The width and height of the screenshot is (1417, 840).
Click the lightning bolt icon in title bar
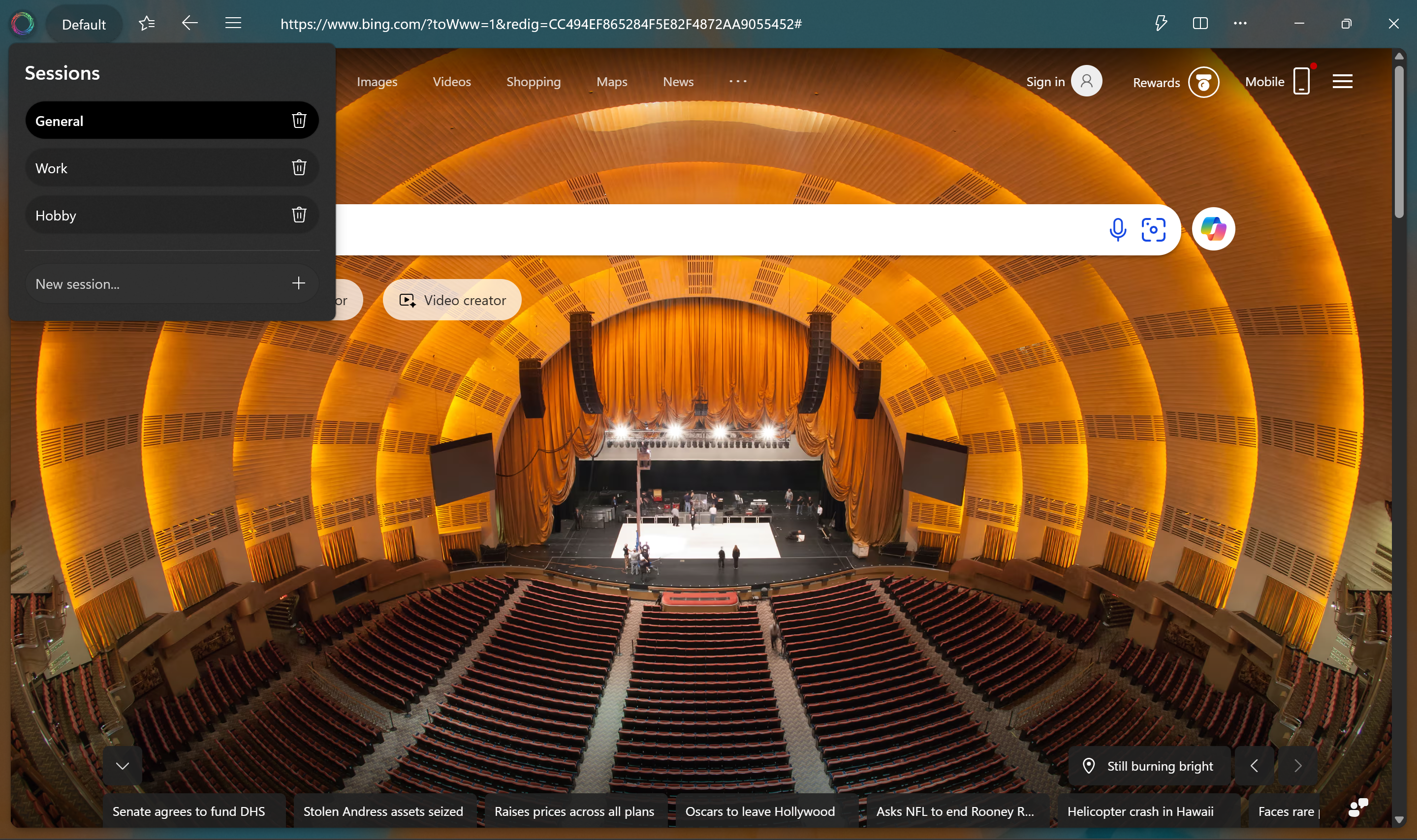[x=1161, y=23]
